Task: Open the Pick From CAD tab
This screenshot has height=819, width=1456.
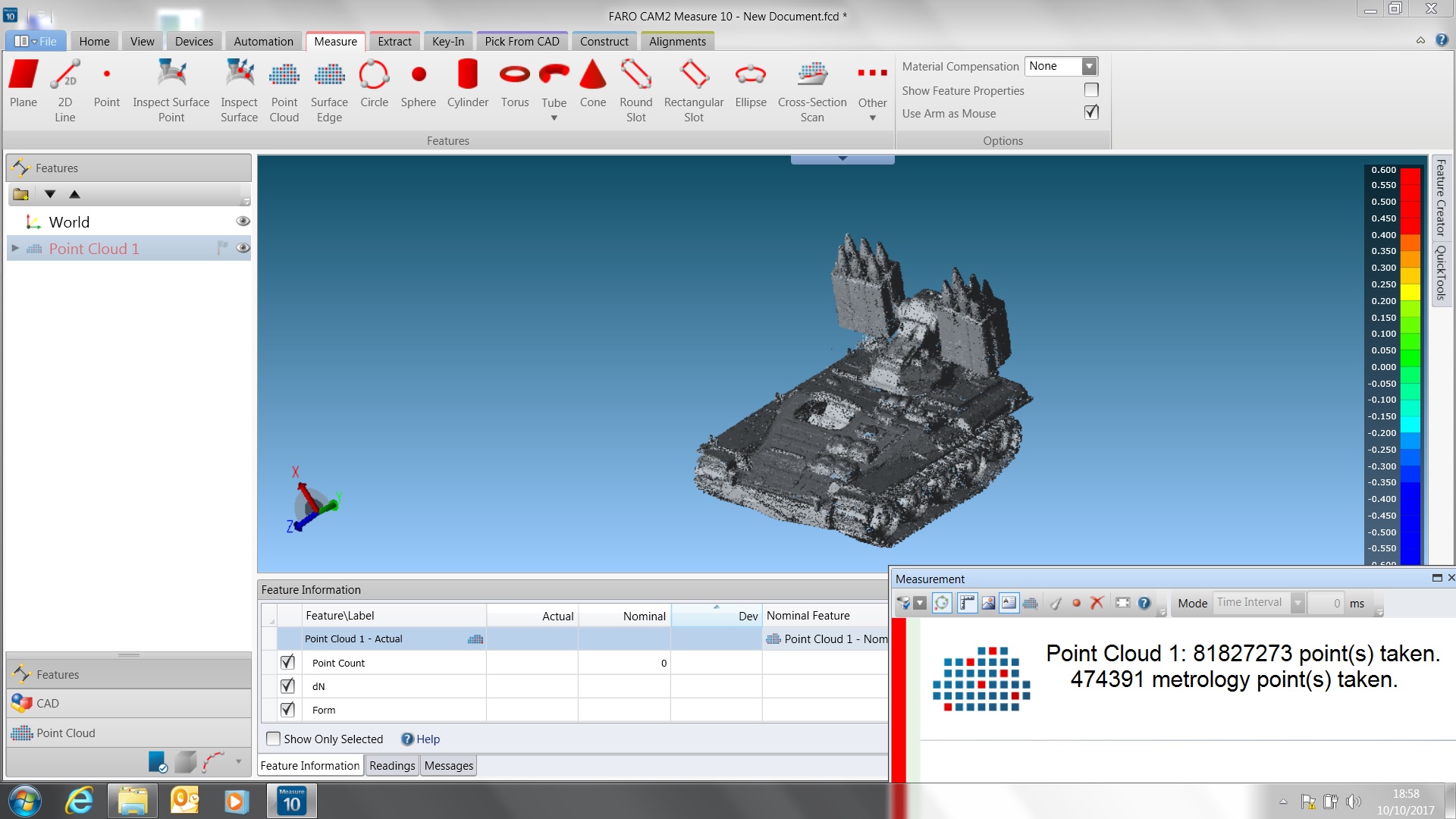Action: [522, 42]
